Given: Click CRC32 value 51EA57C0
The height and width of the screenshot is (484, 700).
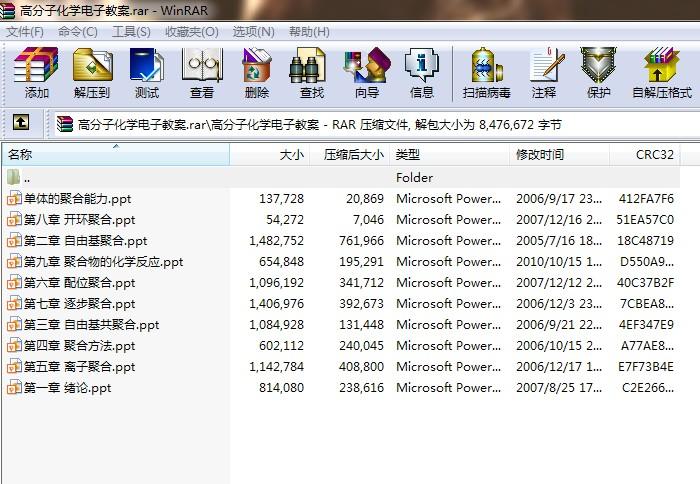Looking at the screenshot, I should [x=645, y=219].
